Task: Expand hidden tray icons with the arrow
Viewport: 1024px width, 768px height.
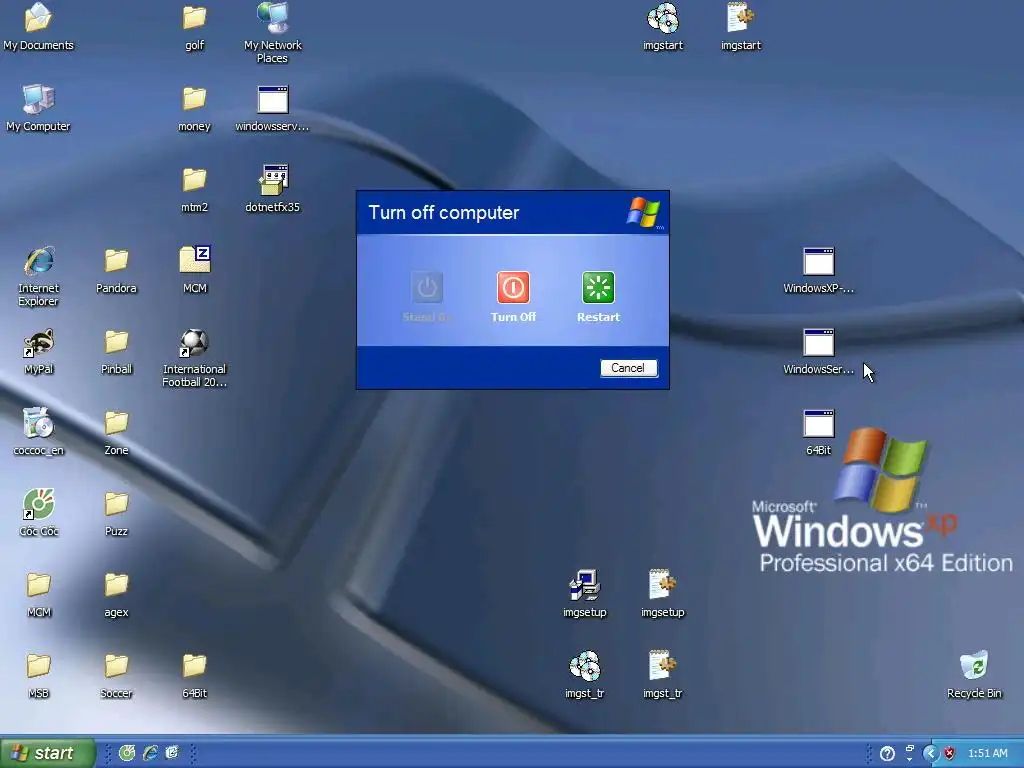Action: pyautogui.click(x=930, y=754)
